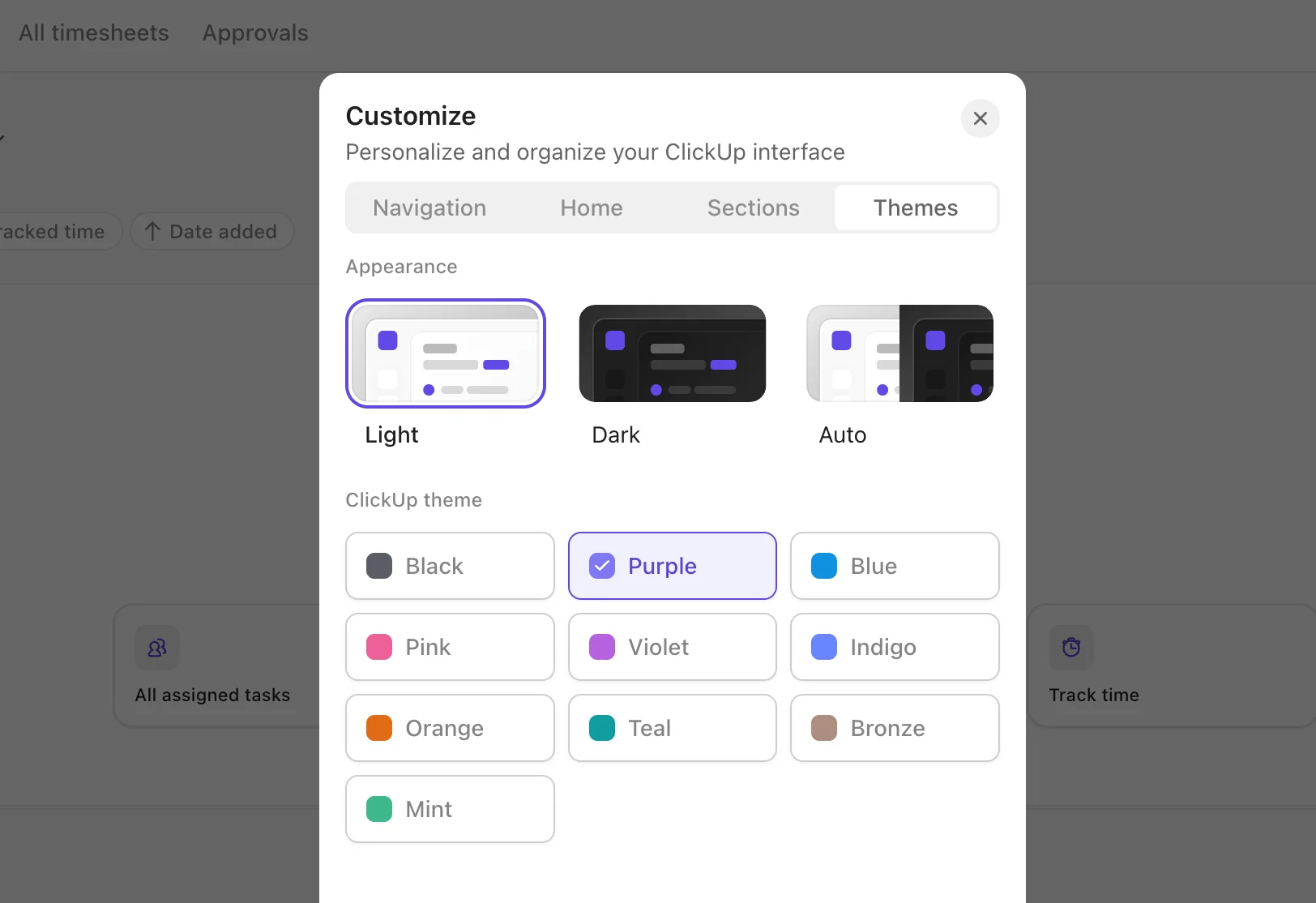The height and width of the screenshot is (903, 1316).
Task: Click the Bronze color swatch
Action: click(824, 728)
